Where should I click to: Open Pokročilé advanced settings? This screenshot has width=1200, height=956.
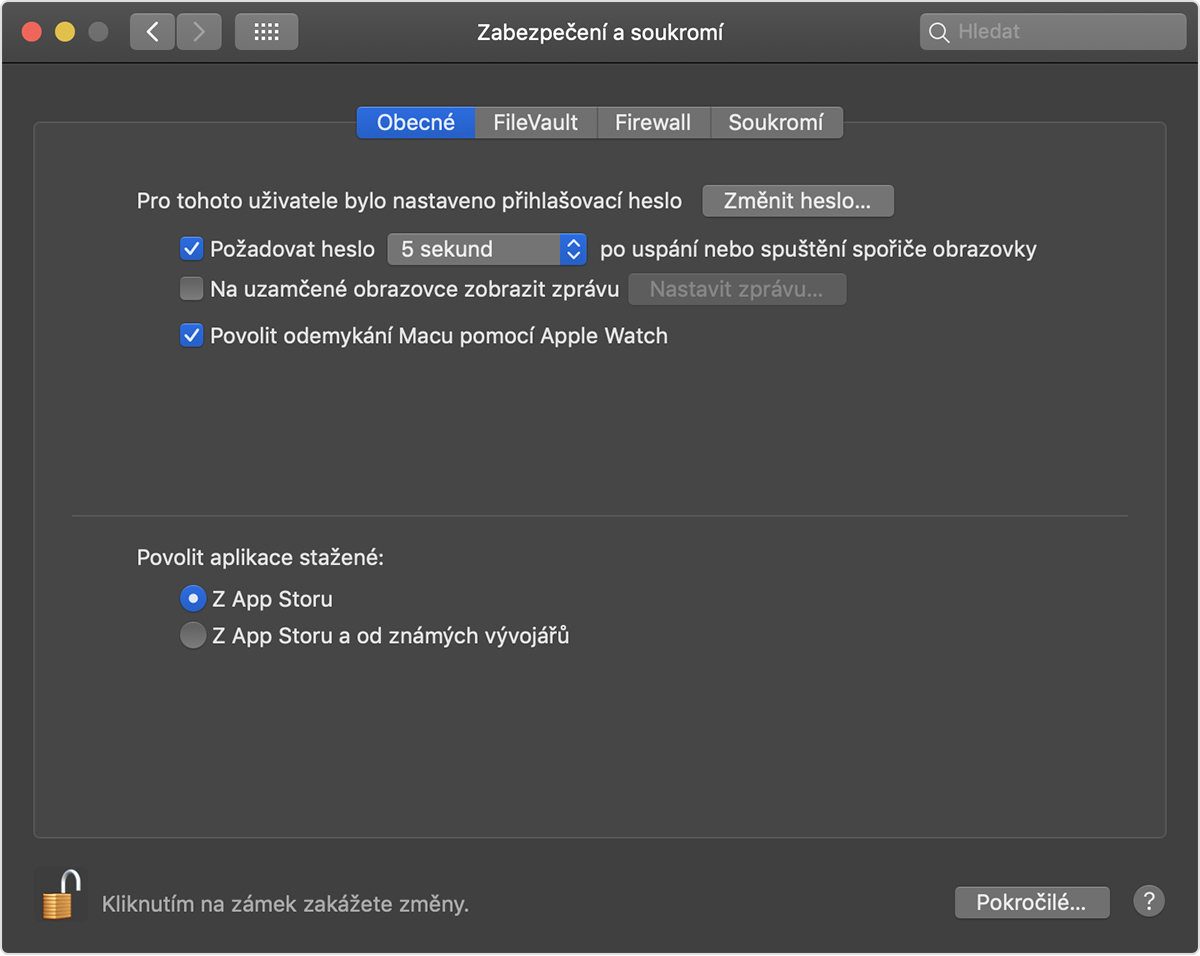tap(1031, 902)
